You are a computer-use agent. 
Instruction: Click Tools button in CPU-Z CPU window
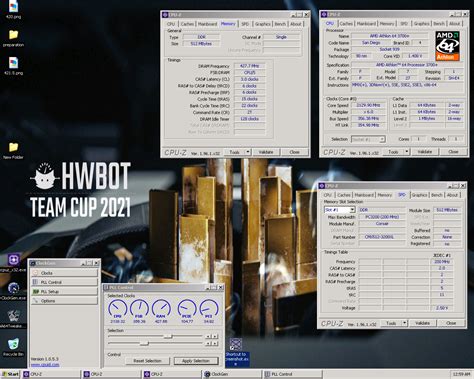(393, 152)
